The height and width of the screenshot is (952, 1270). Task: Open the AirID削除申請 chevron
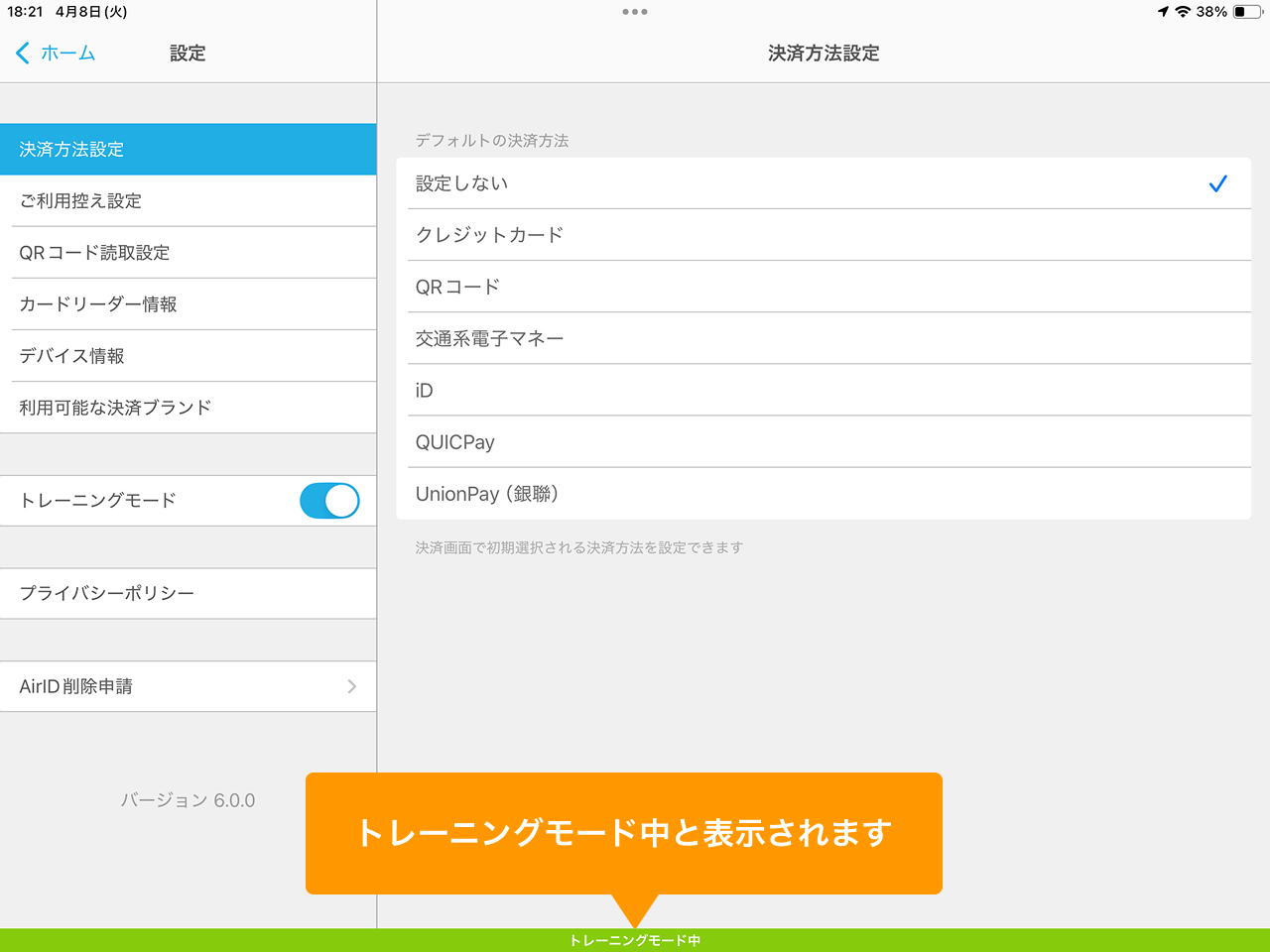tap(351, 686)
